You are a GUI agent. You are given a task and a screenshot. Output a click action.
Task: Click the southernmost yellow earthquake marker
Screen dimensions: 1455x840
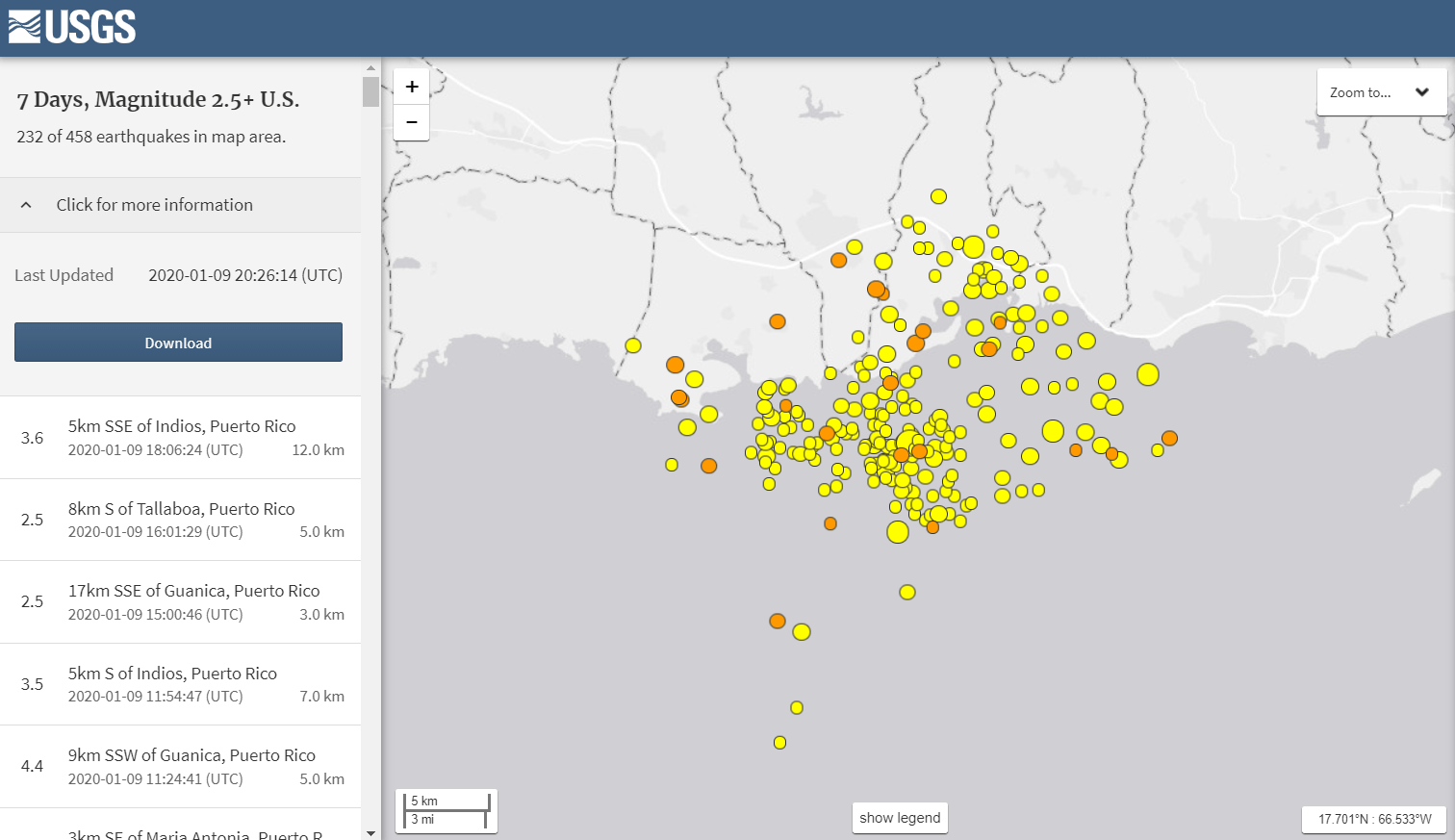point(779,743)
